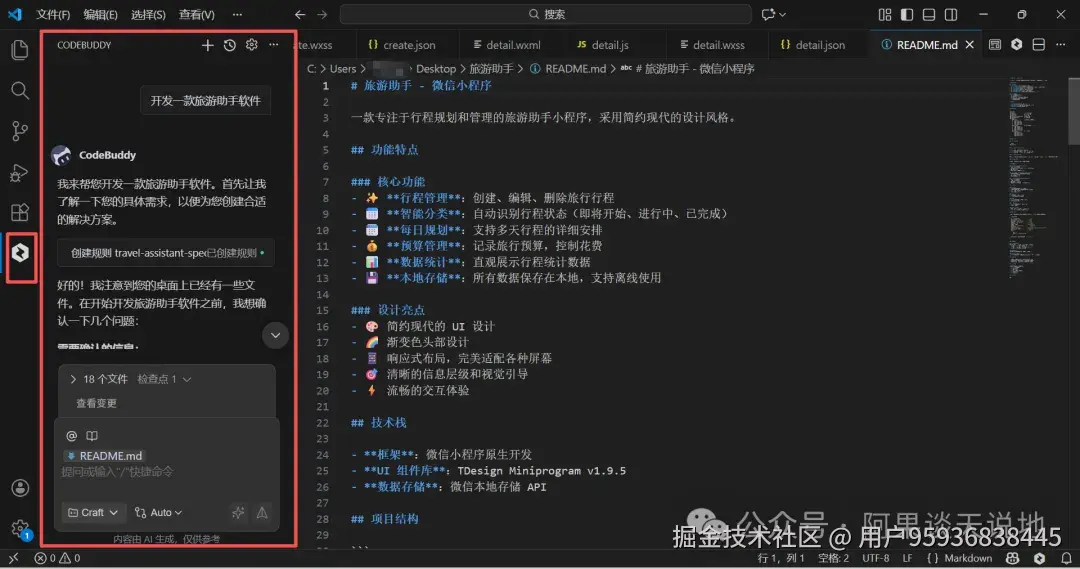Viewport: 1080px width, 569px height.
Task: Switch to the create.json tab
Action: pos(408,45)
